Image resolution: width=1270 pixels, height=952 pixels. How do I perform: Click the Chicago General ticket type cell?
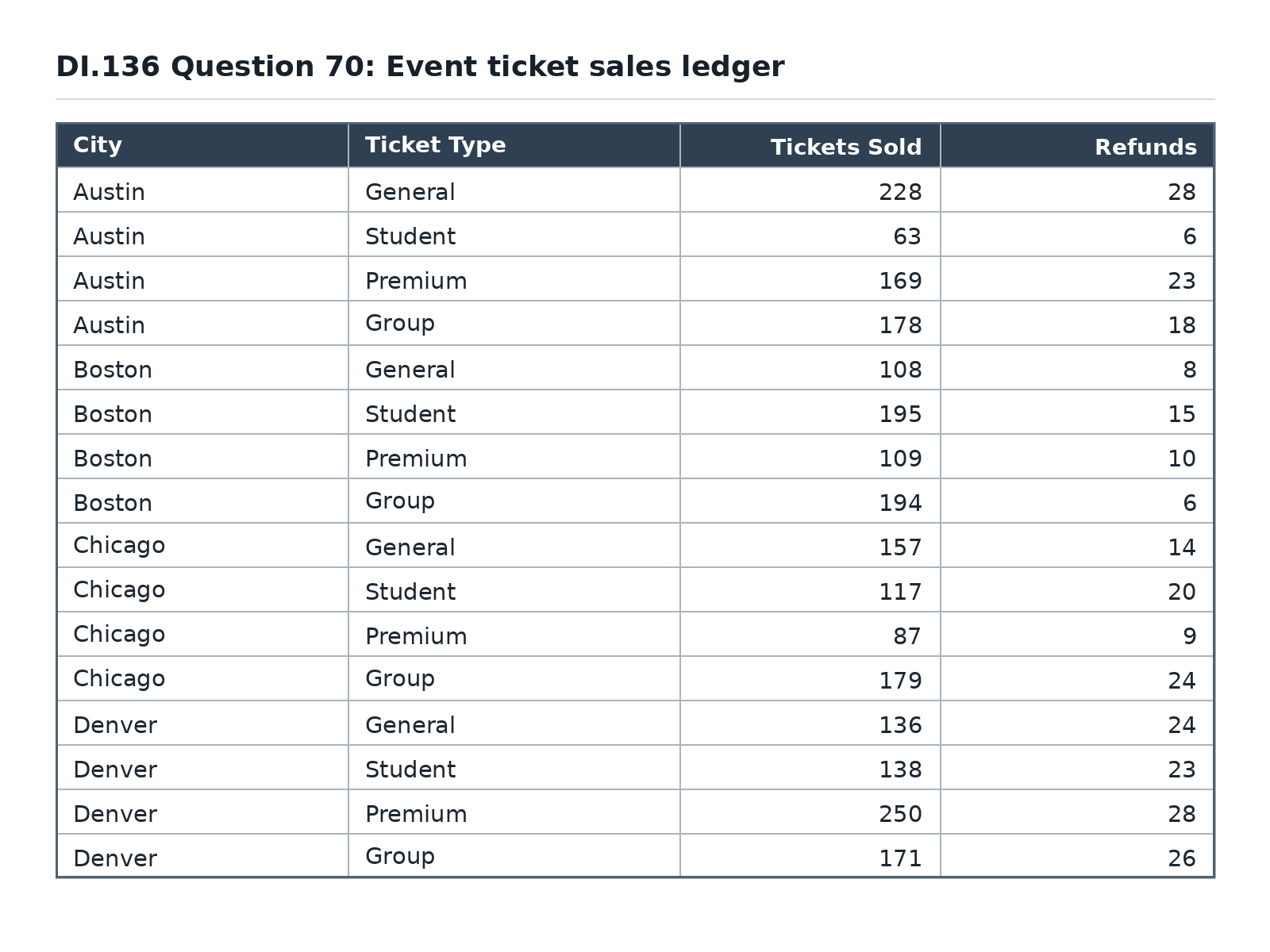pyautogui.click(x=514, y=545)
